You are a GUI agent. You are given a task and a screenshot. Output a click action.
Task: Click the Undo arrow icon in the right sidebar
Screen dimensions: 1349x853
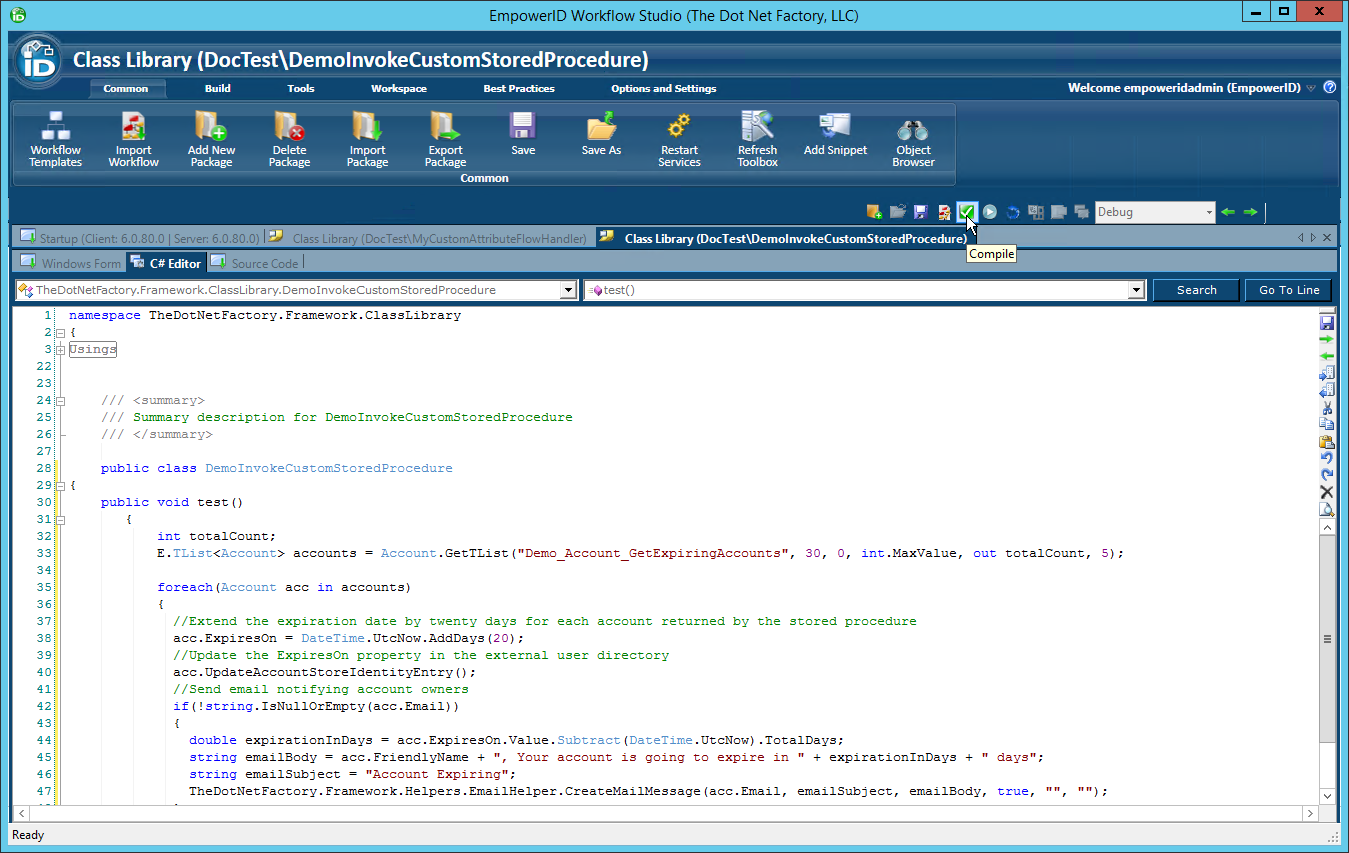tap(1327, 458)
